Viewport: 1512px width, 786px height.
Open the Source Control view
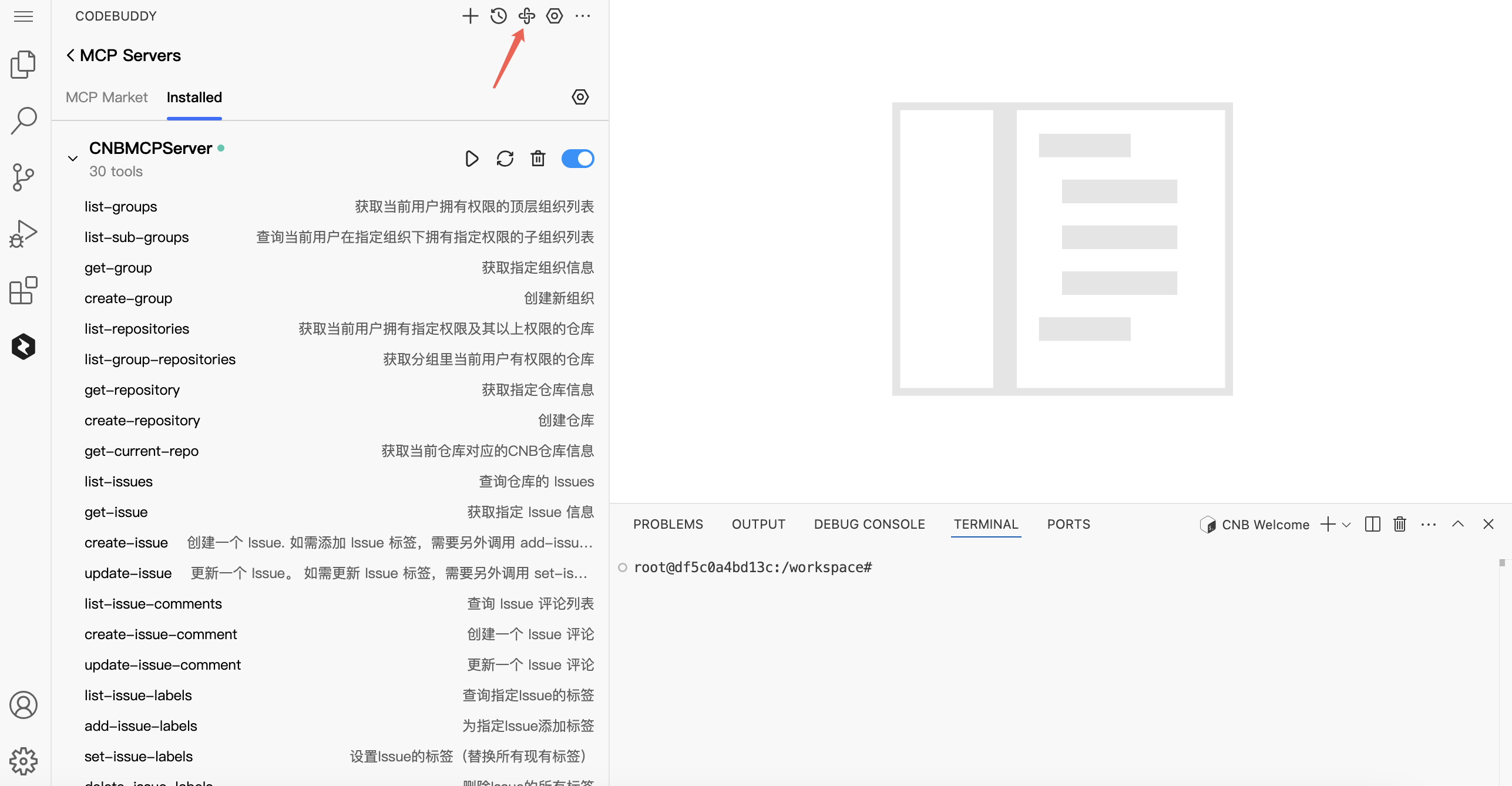[x=23, y=177]
